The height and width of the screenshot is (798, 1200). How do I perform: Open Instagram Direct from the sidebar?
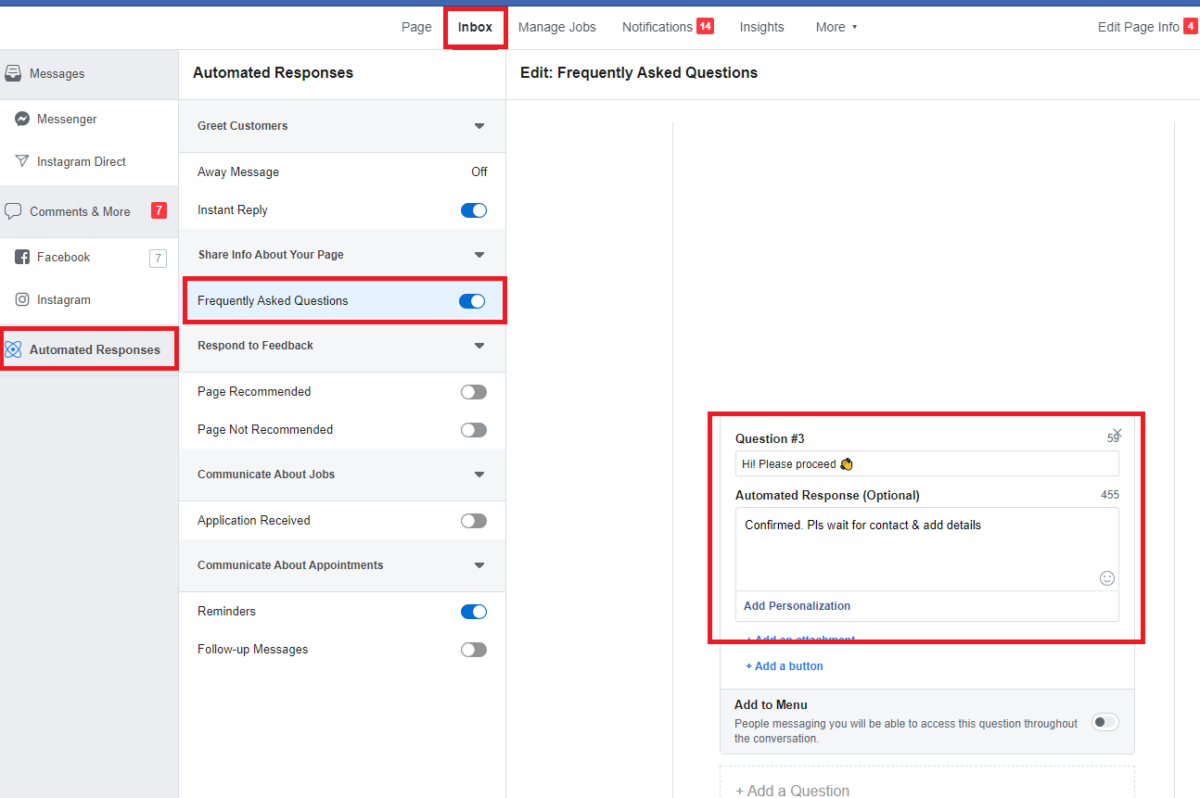point(21,161)
